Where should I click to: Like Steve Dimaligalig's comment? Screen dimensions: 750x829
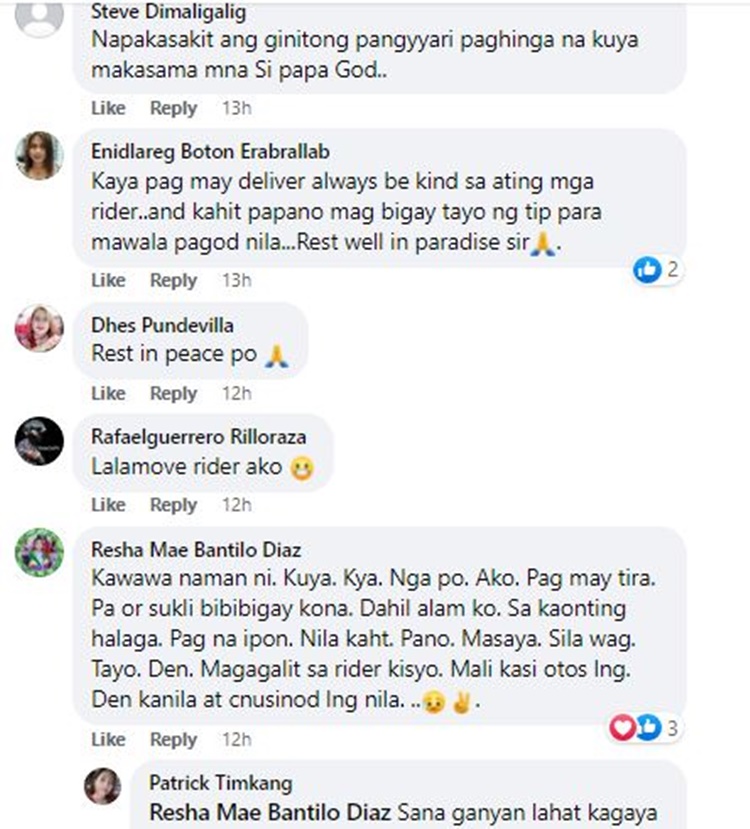pos(108,108)
